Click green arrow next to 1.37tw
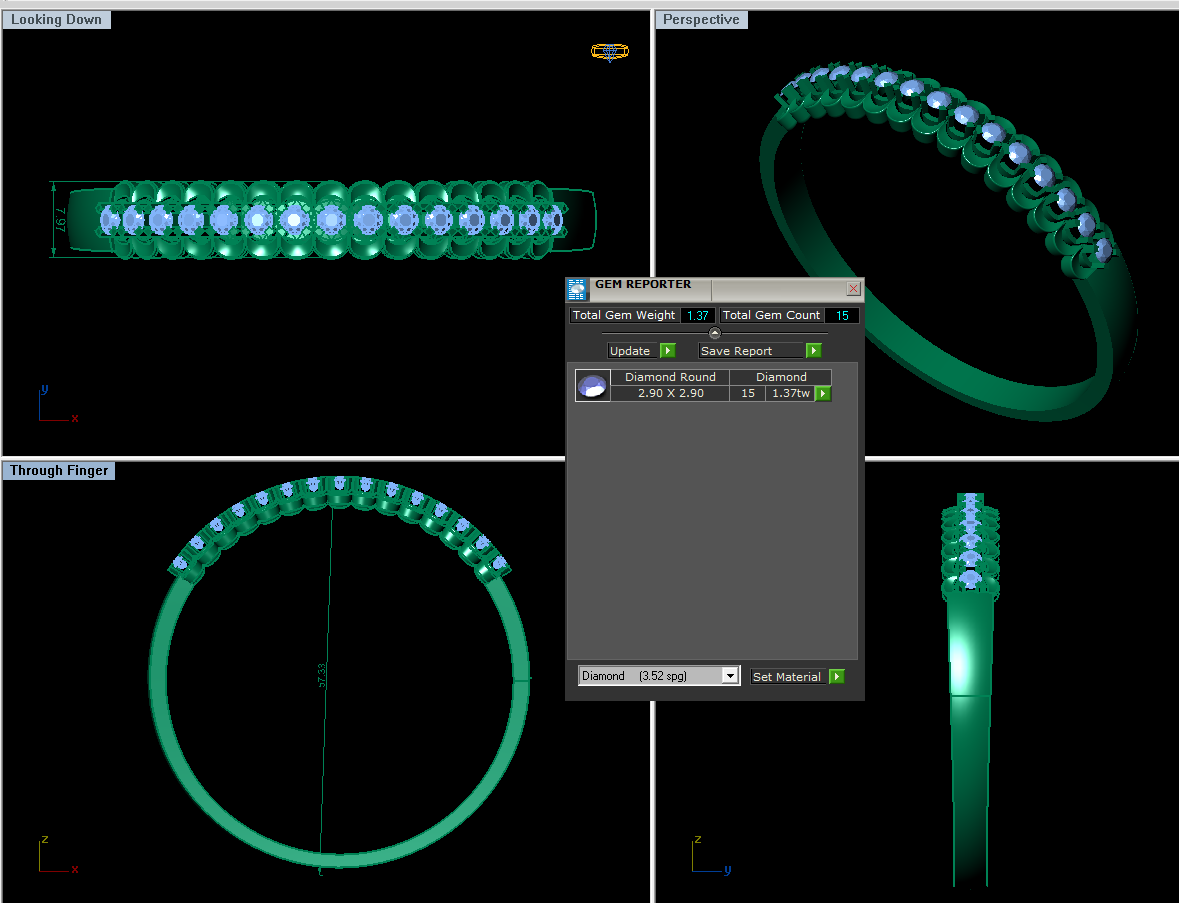The height and width of the screenshot is (903, 1179). [x=823, y=394]
